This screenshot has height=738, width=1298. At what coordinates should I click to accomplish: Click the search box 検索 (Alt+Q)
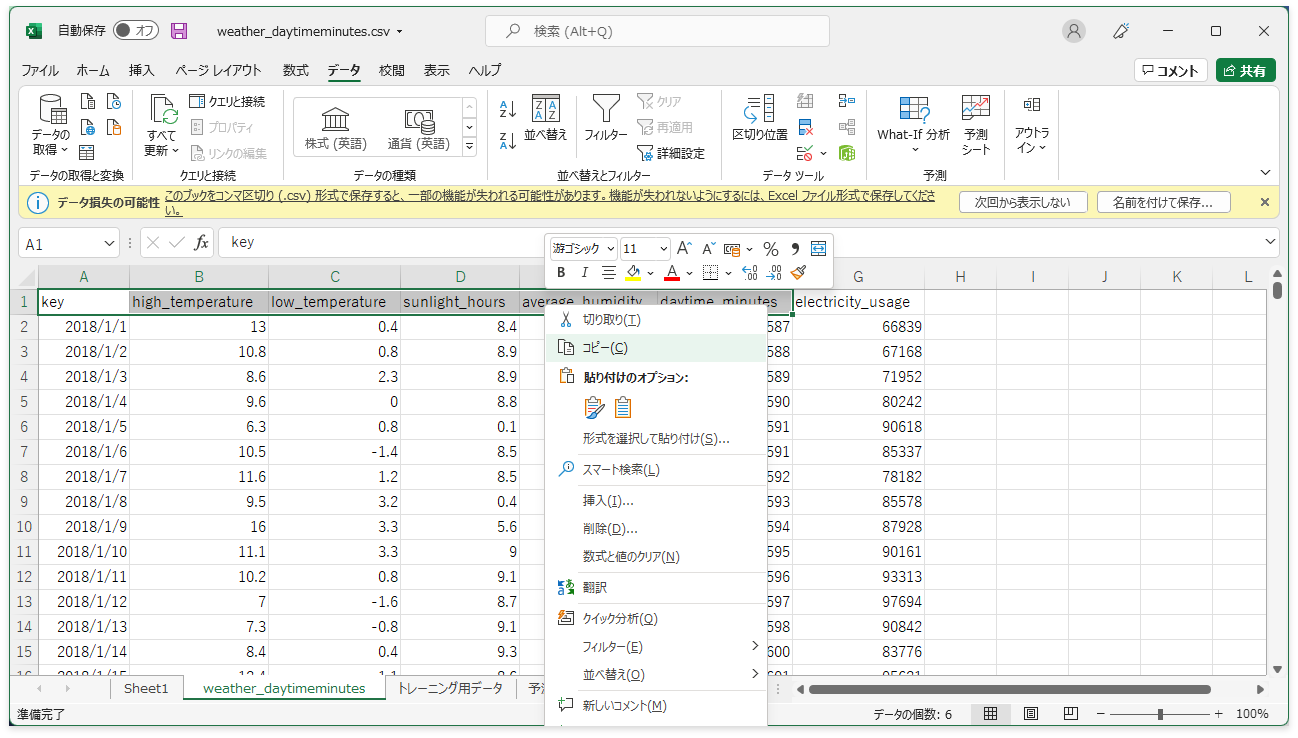pyautogui.click(x=657, y=31)
